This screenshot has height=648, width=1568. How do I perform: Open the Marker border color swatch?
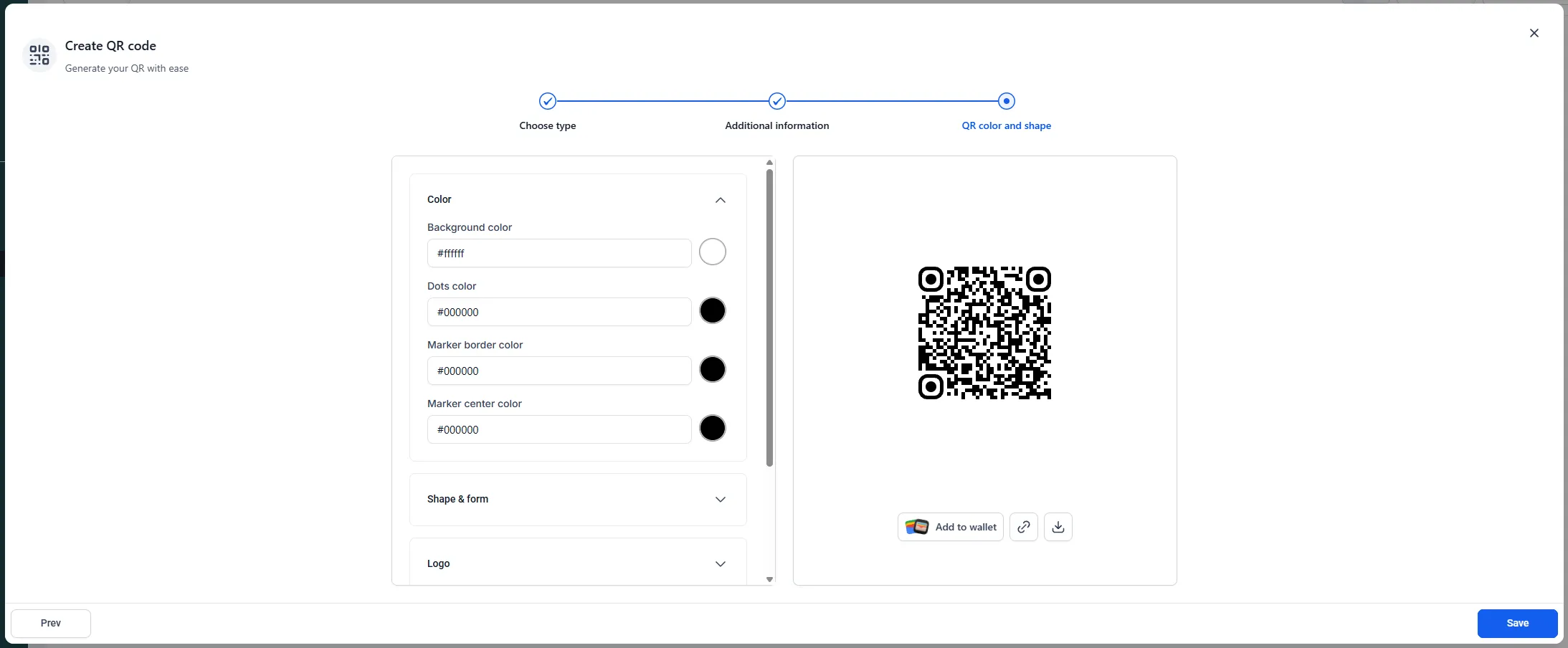coord(713,369)
